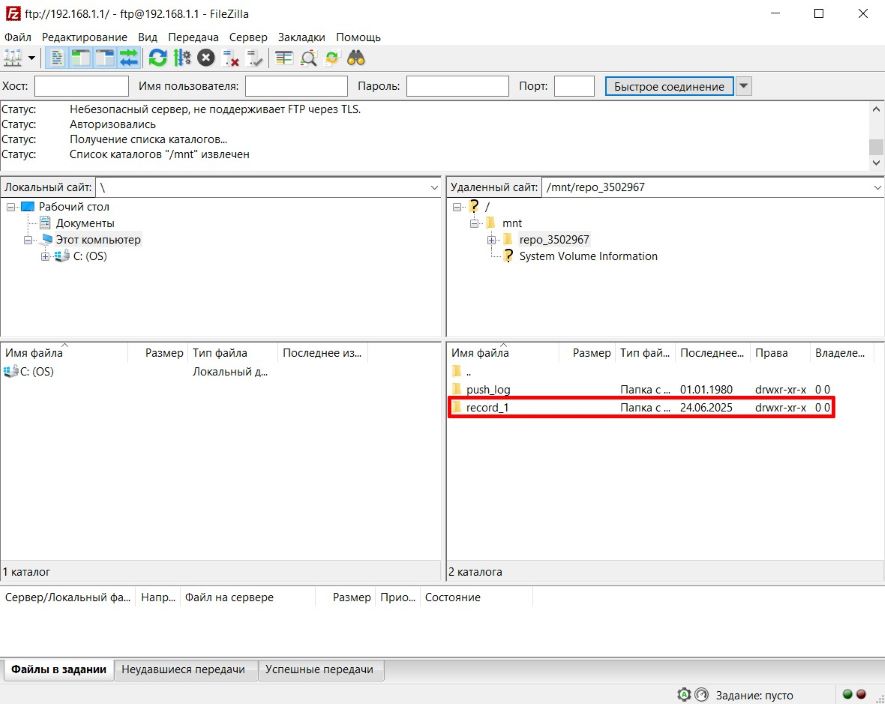Click the refresh file lists icon
The height and width of the screenshot is (704, 885).
[157, 58]
